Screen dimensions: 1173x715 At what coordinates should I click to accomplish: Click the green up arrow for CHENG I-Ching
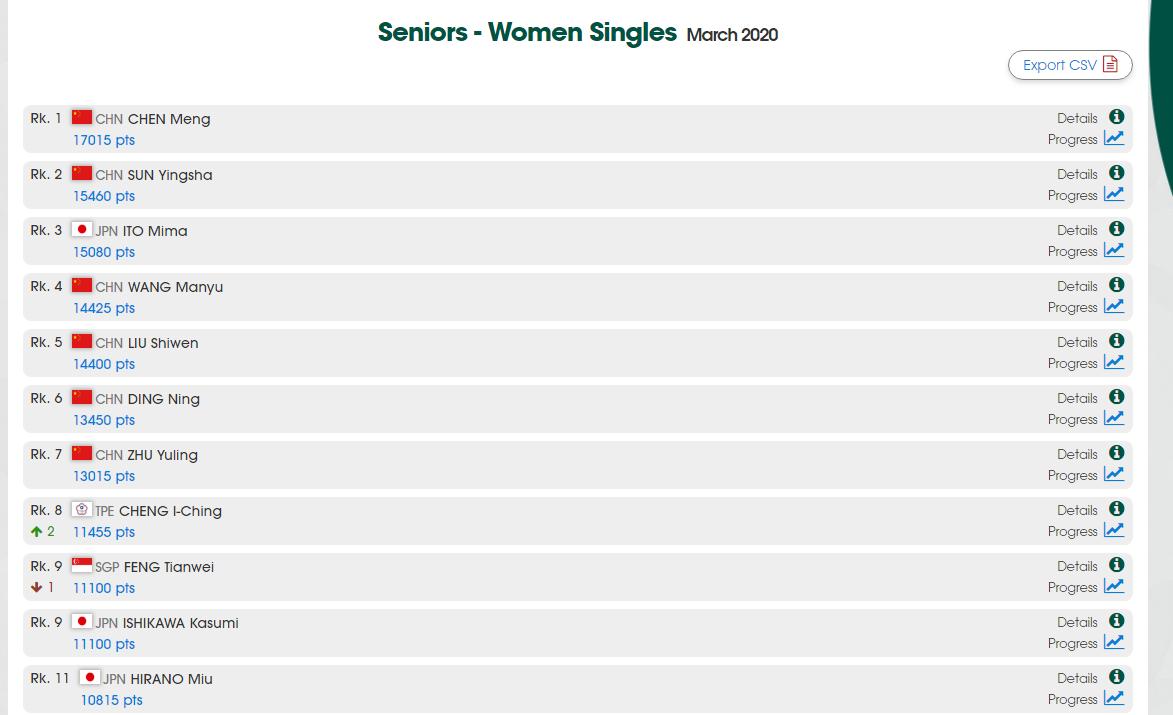(37, 532)
